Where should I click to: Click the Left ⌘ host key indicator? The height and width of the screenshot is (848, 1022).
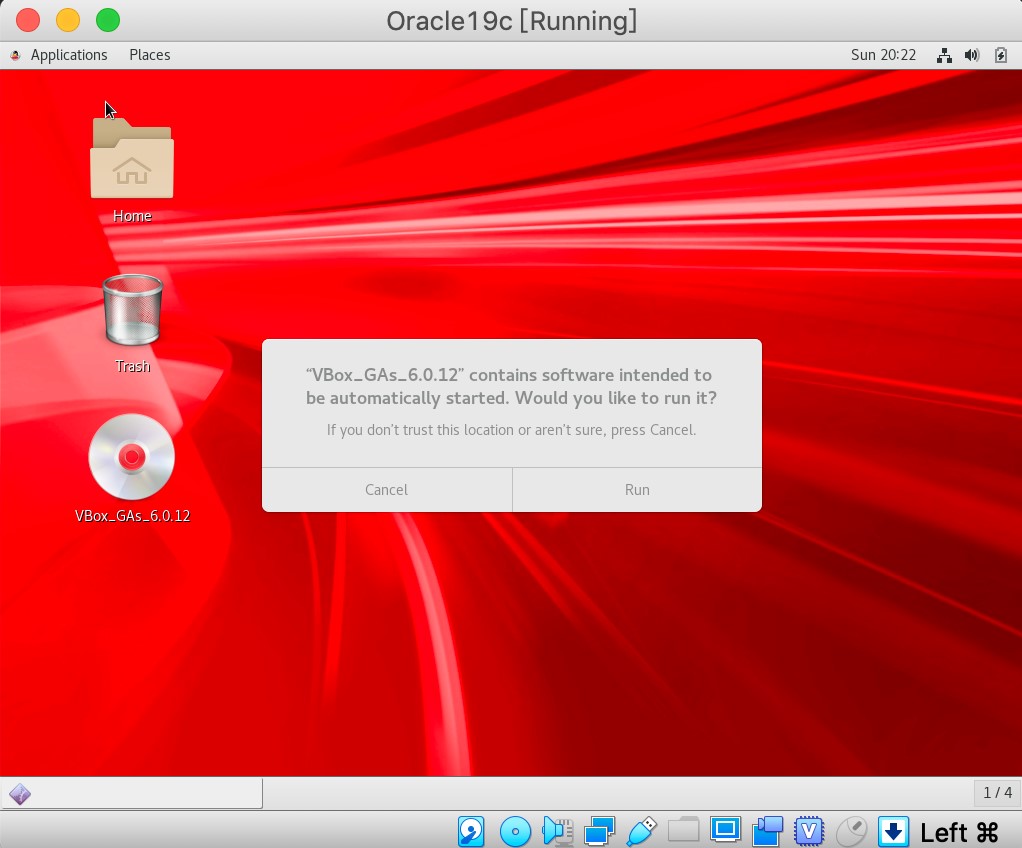959,832
